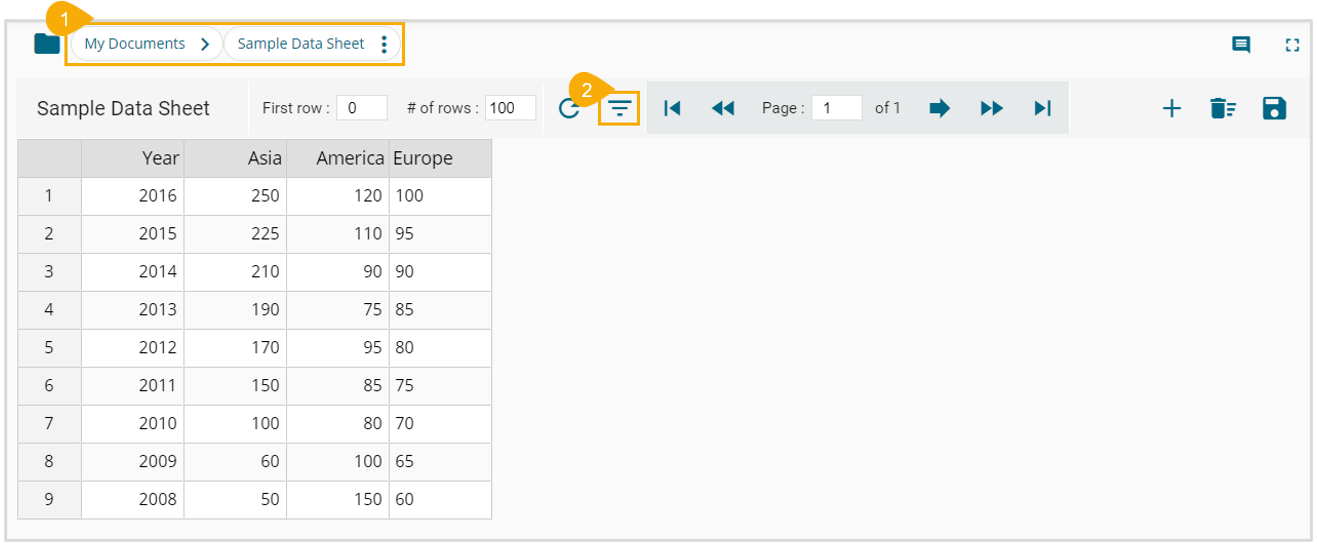Click the First row input field
Image resolution: width=1317 pixels, height=545 pixels.
click(x=362, y=108)
